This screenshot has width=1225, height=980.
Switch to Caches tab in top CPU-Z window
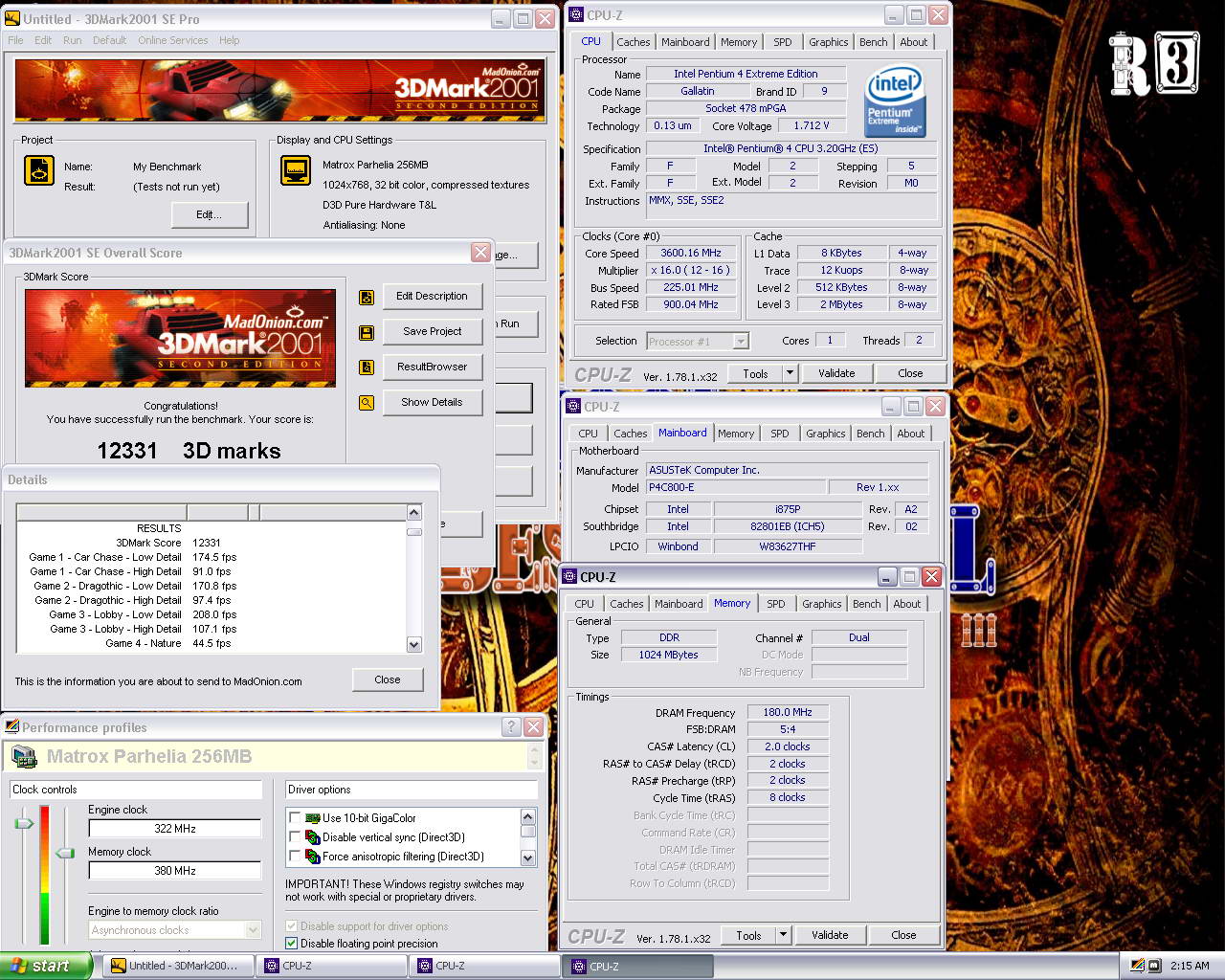(x=633, y=42)
